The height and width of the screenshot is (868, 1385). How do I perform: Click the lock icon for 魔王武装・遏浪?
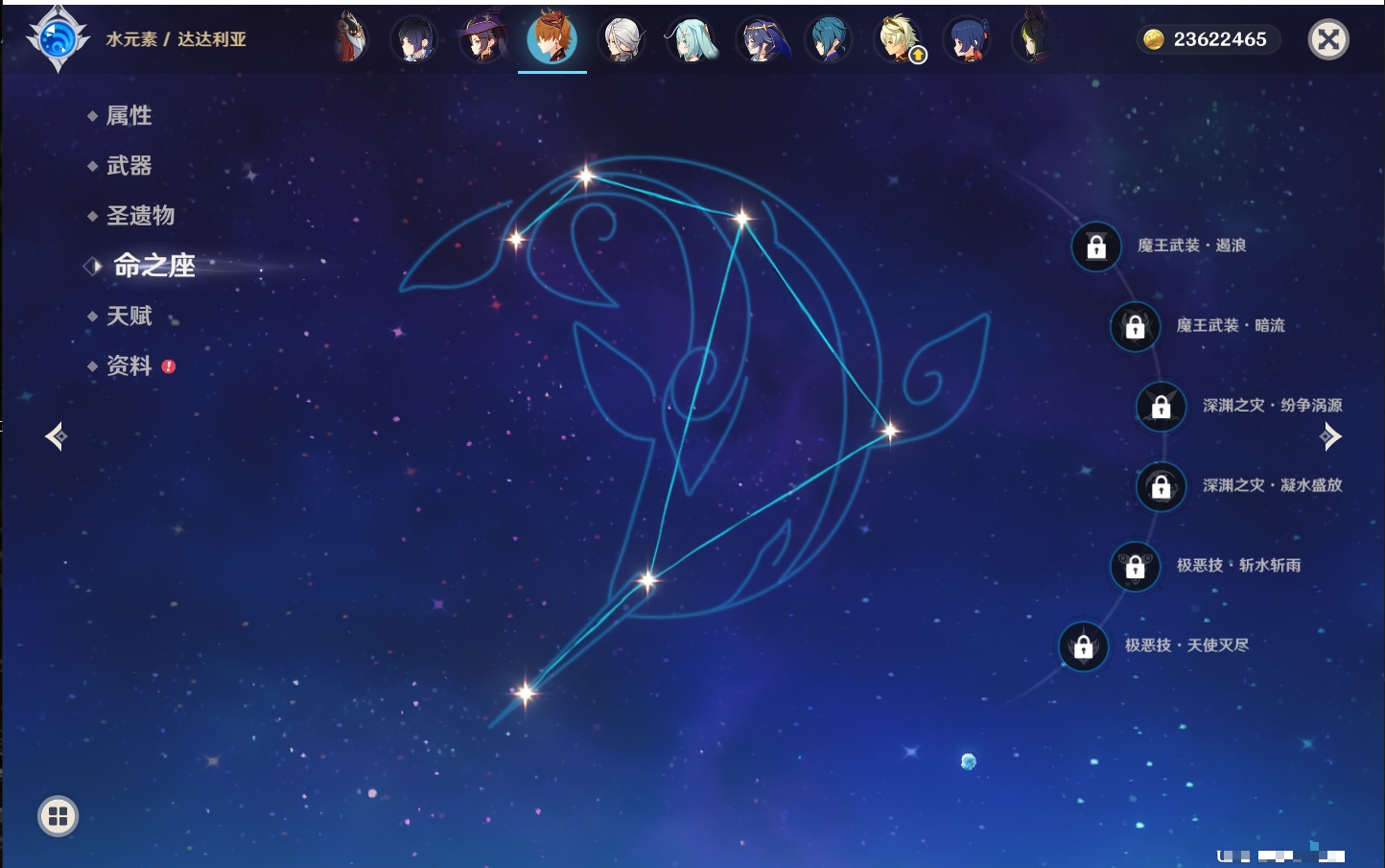[1096, 247]
